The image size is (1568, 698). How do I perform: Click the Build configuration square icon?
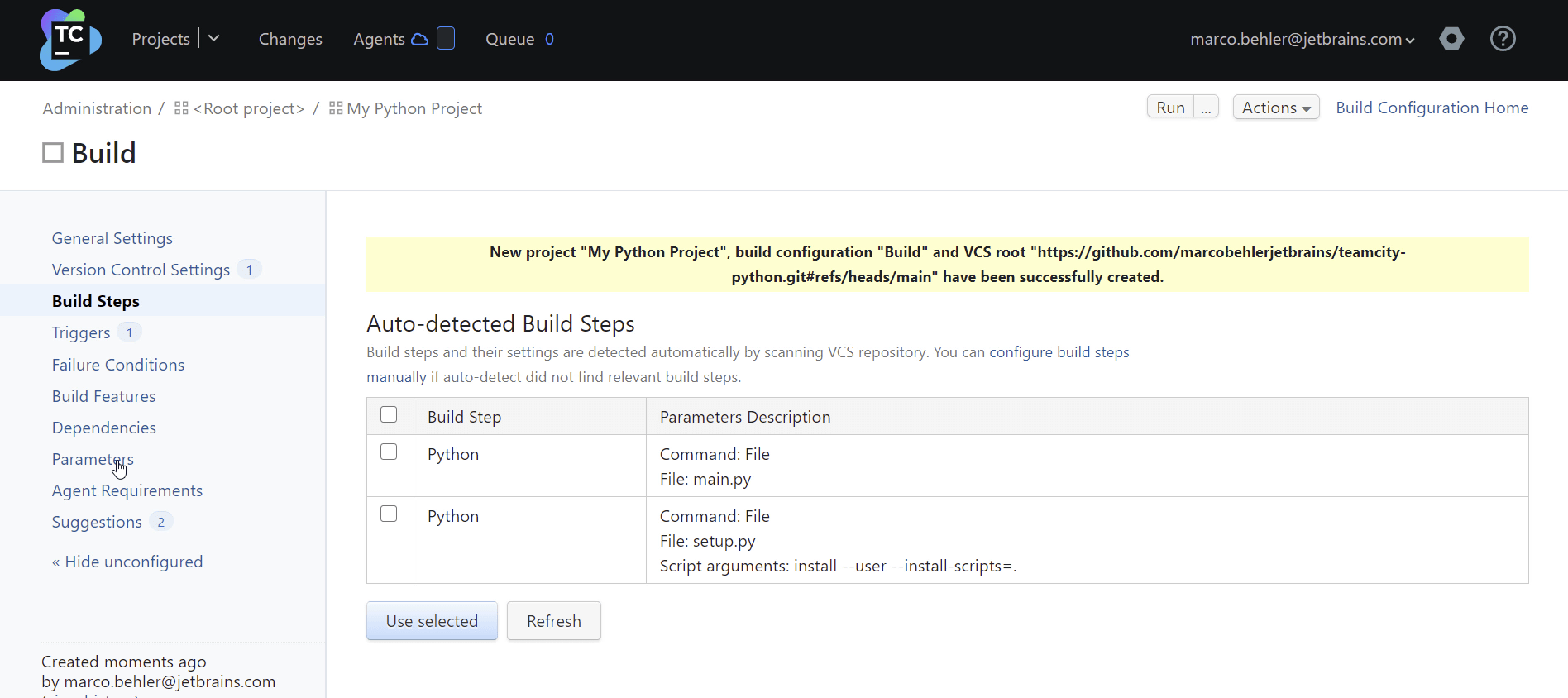(x=53, y=153)
